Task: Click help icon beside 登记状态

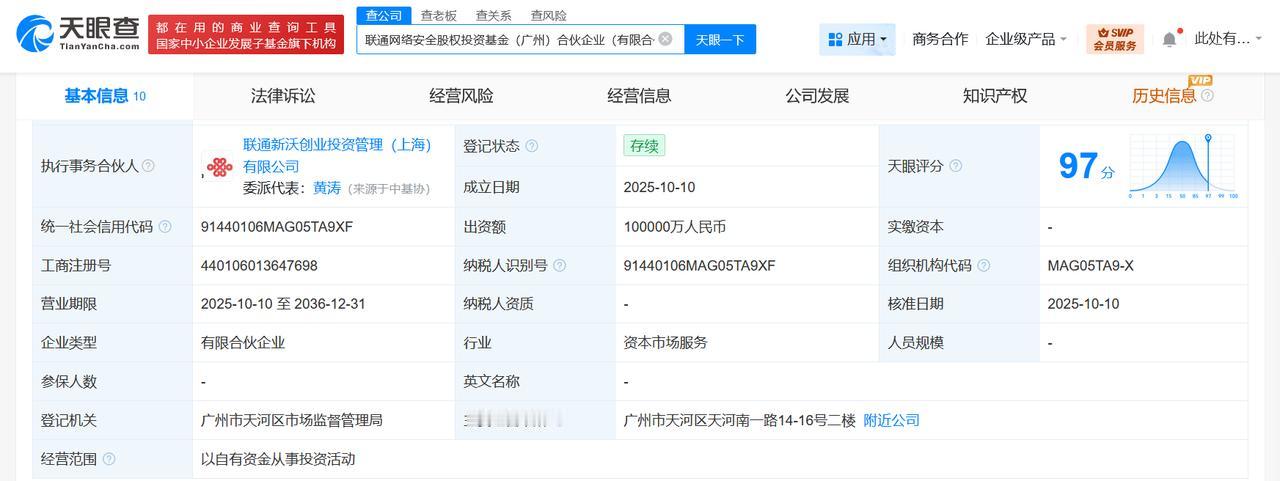Action: coord(531,146)
